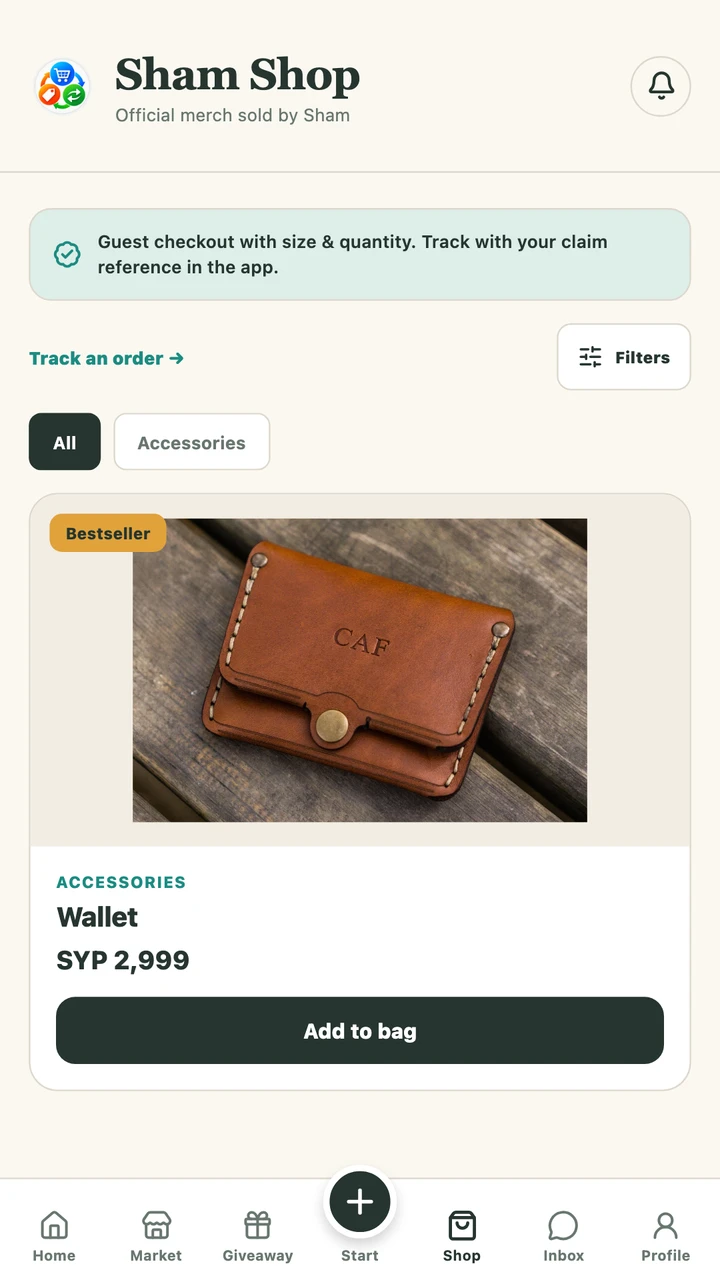Tap the Sham Shop logo icon
Screen dimensions: 720x1280
click(62, 87)
